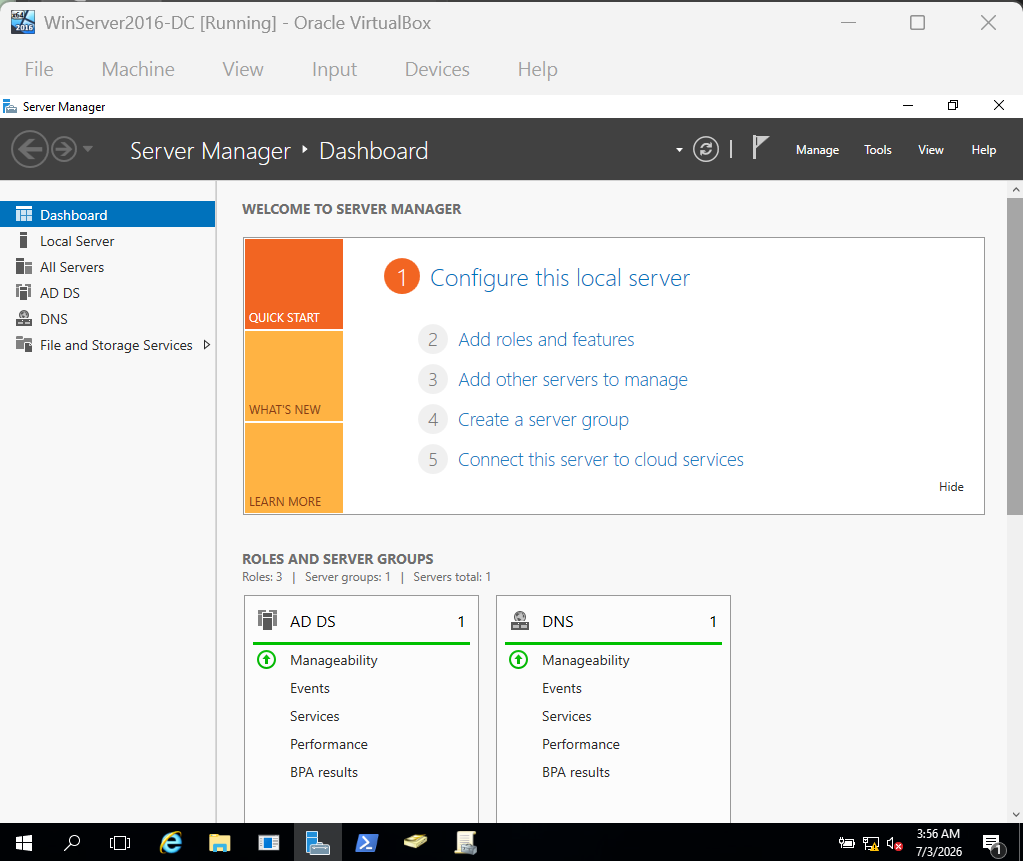Click the AD DS tile role icon
This screenshot has width=1023, height=861.
pyautogui.click(x=267, y=620)
